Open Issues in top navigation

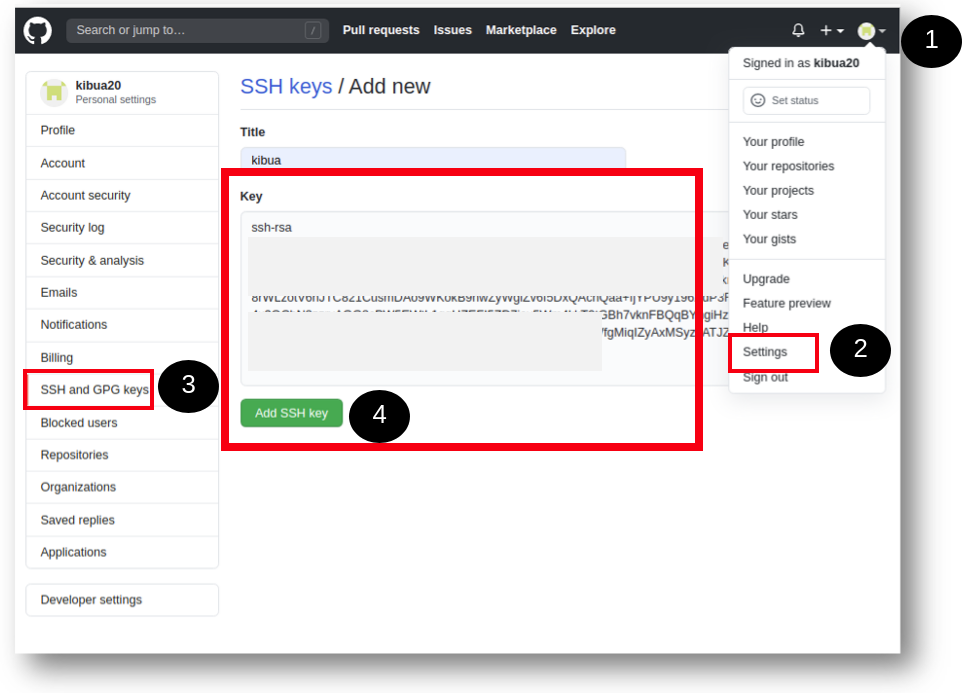452,30
